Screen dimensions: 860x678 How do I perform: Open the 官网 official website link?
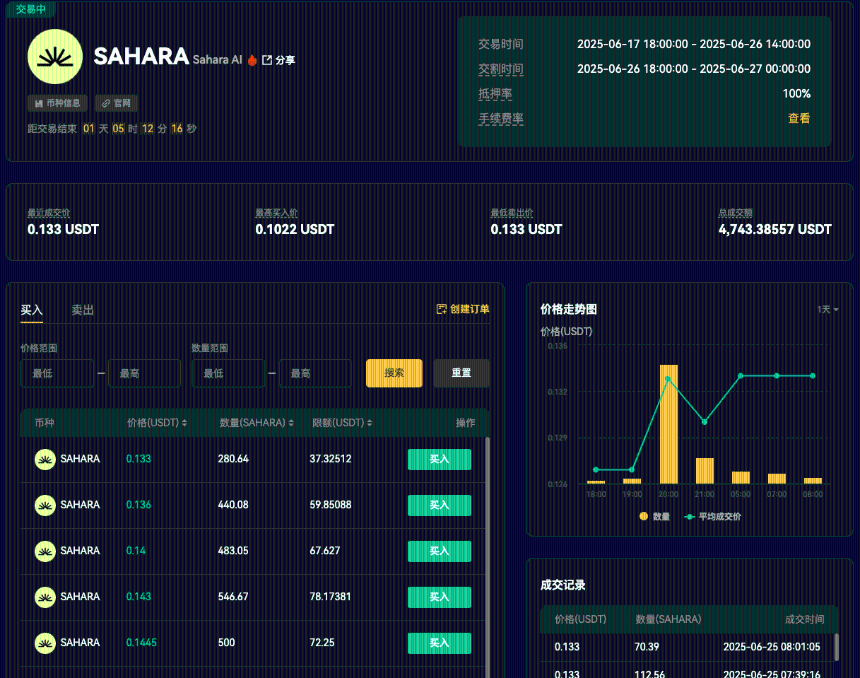(x=116, y=103)
